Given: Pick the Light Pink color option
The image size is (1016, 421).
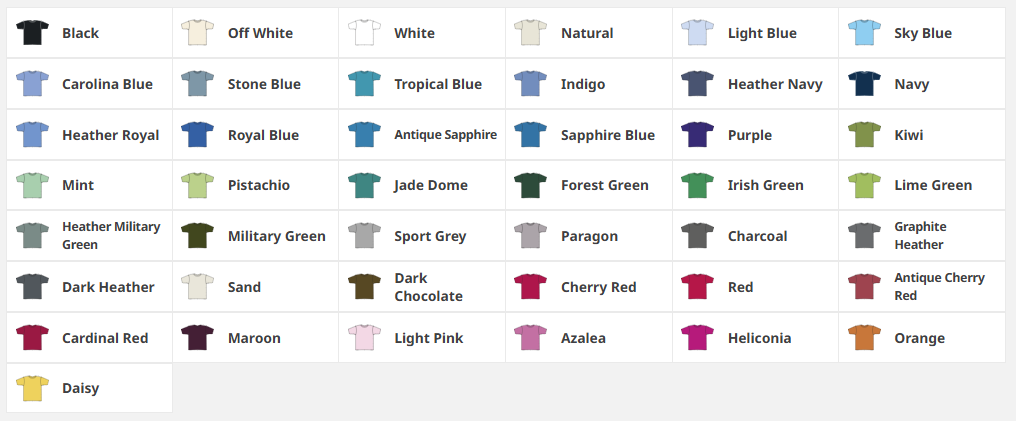Looking at the screenshot, I should click(x=422, y=337).
